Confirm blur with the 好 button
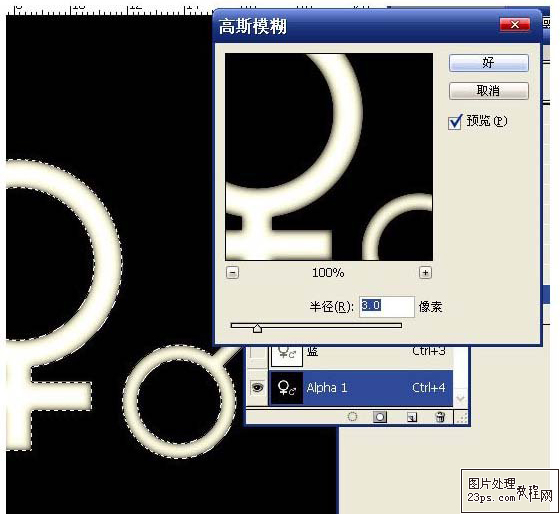 pos(488,63)
